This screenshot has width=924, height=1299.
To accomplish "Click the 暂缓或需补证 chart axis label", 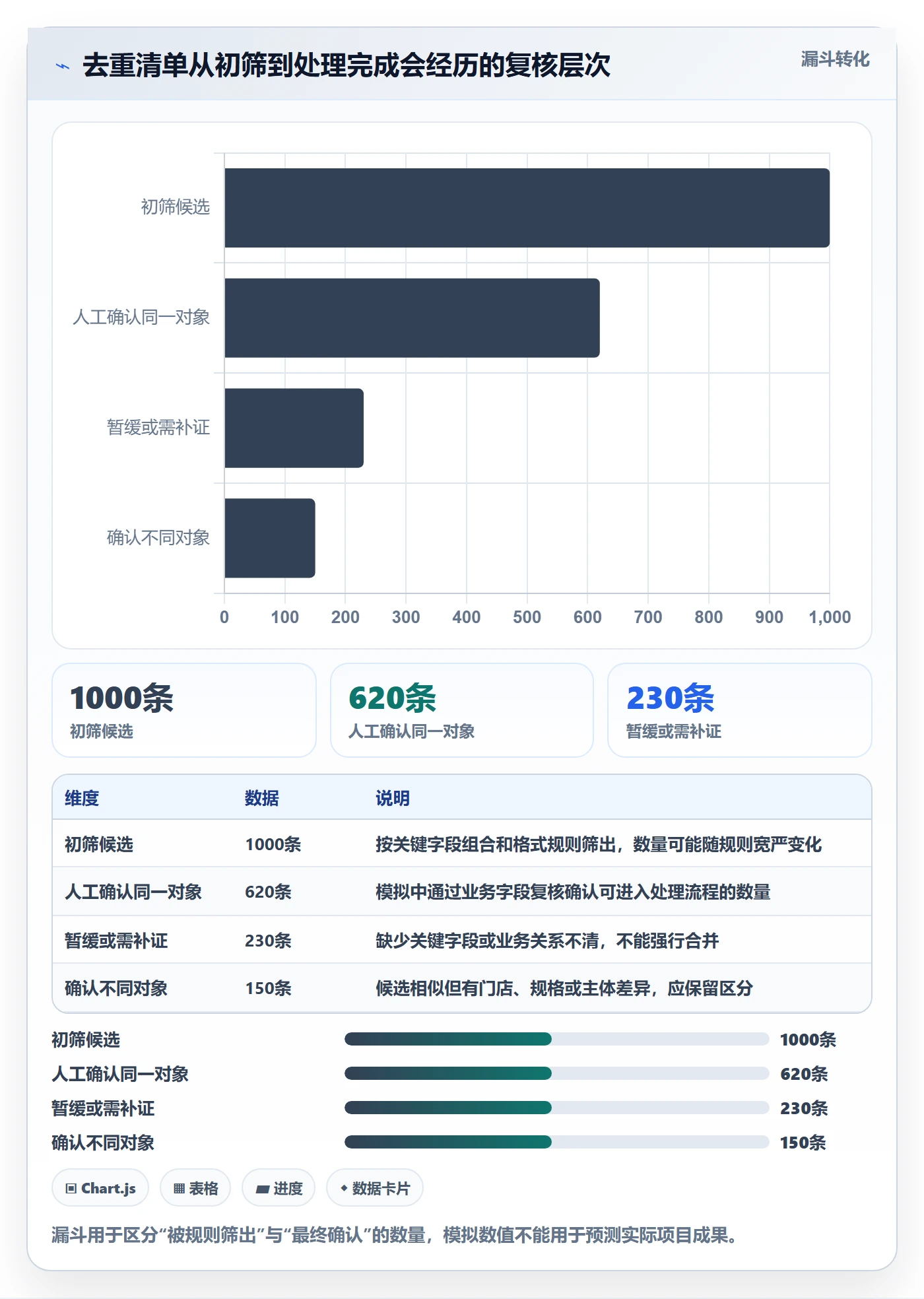I will (158, 428).
